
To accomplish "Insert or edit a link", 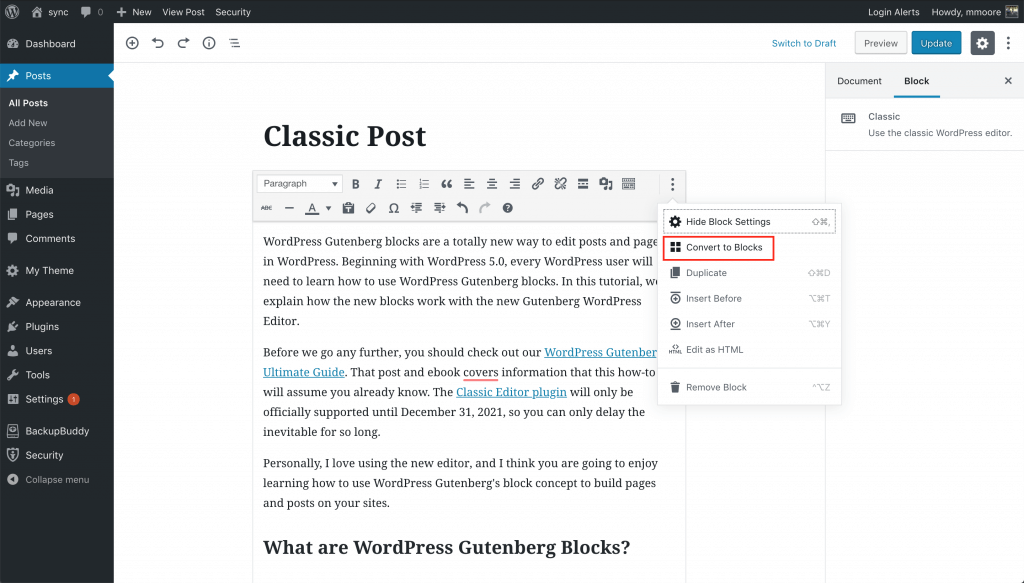I will [x=537, y=184].
